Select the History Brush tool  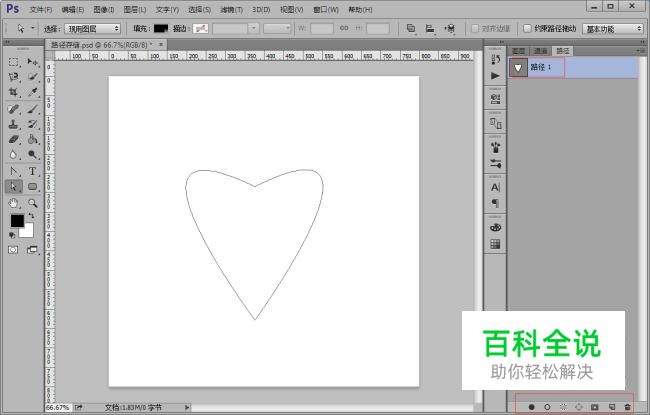point(32,124)
